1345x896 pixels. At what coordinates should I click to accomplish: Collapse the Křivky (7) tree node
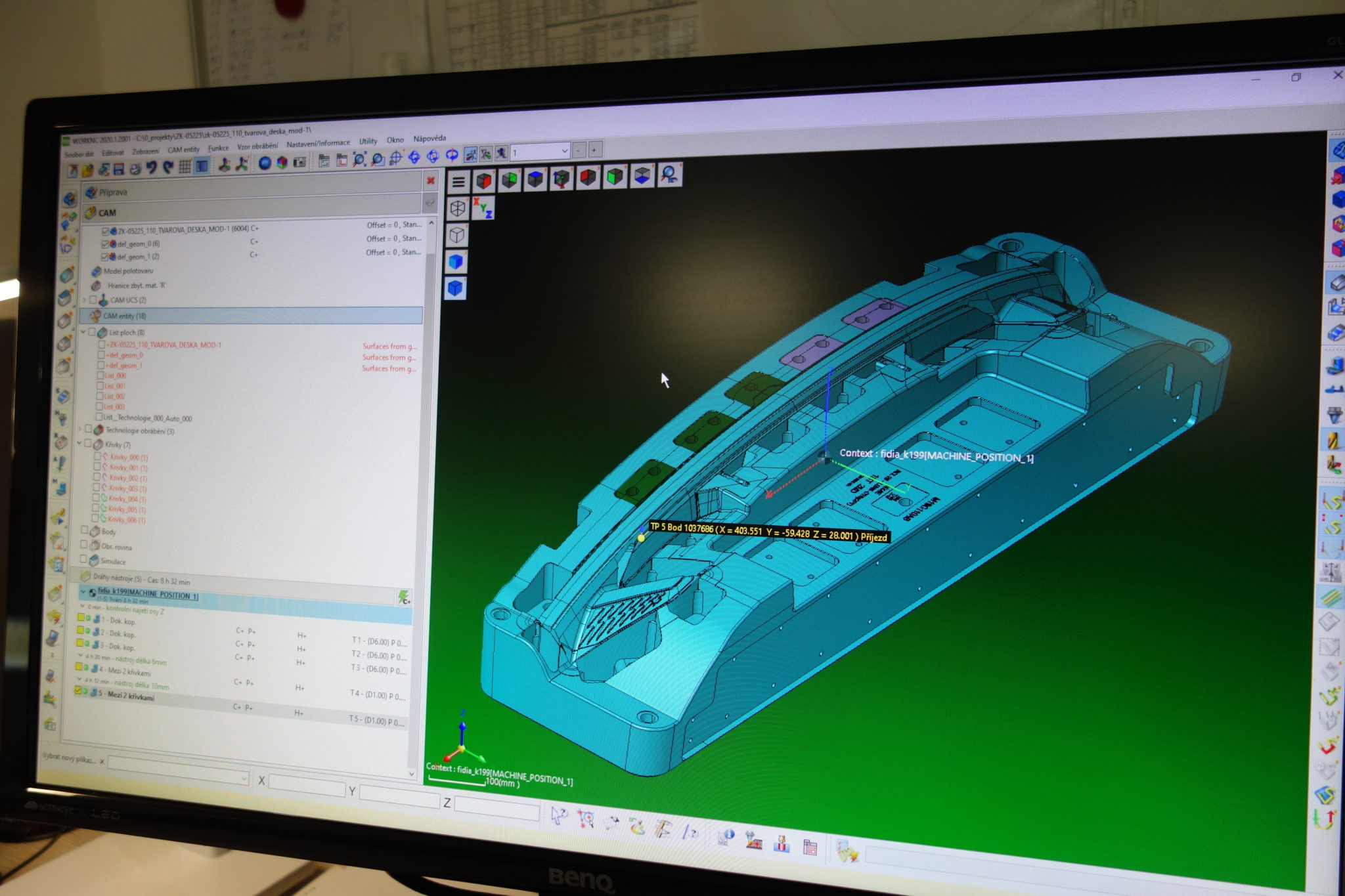click(x=79, y=444)
